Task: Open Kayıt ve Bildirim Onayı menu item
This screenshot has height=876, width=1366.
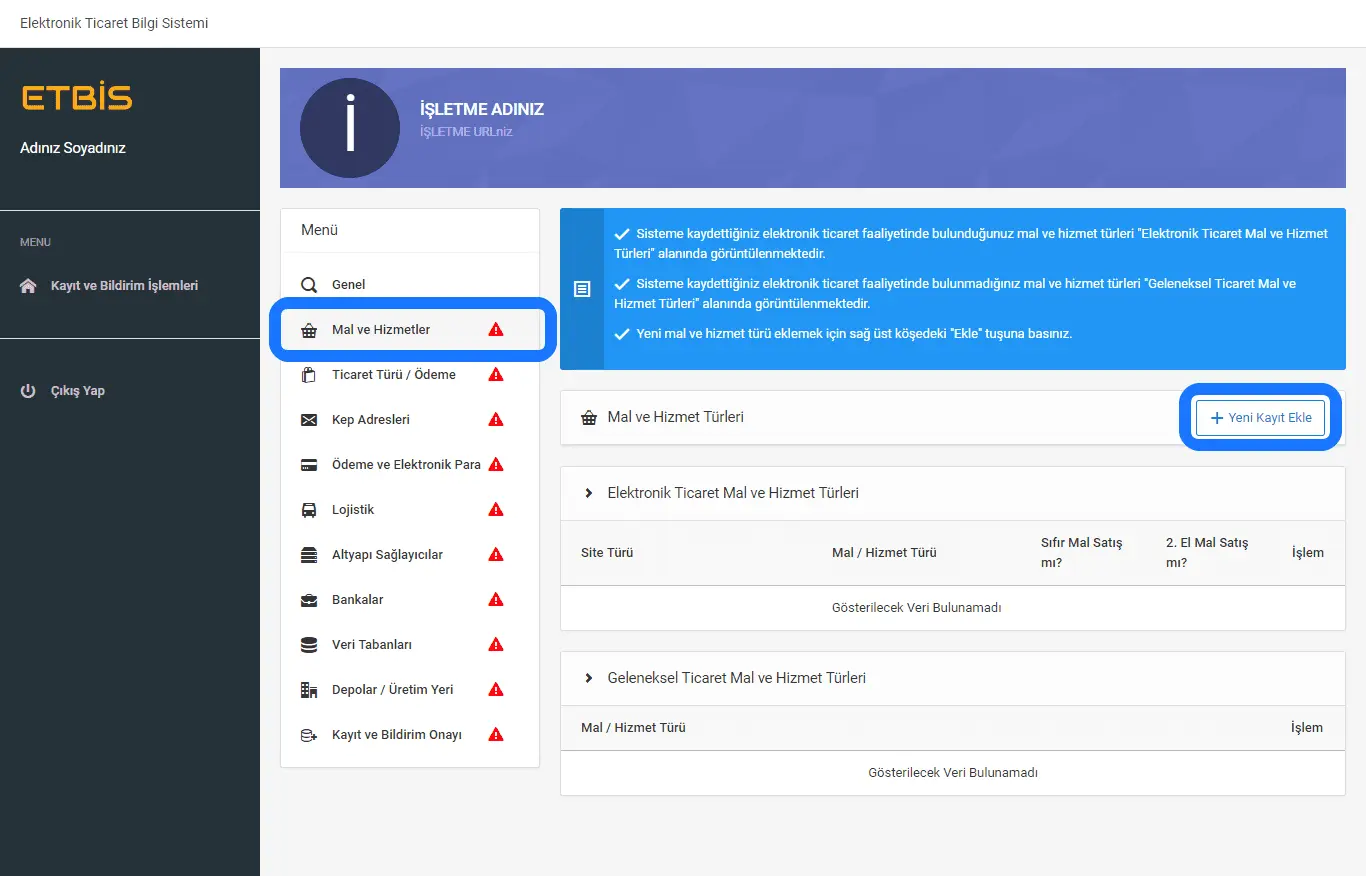Action: click(x=396, y=735)
